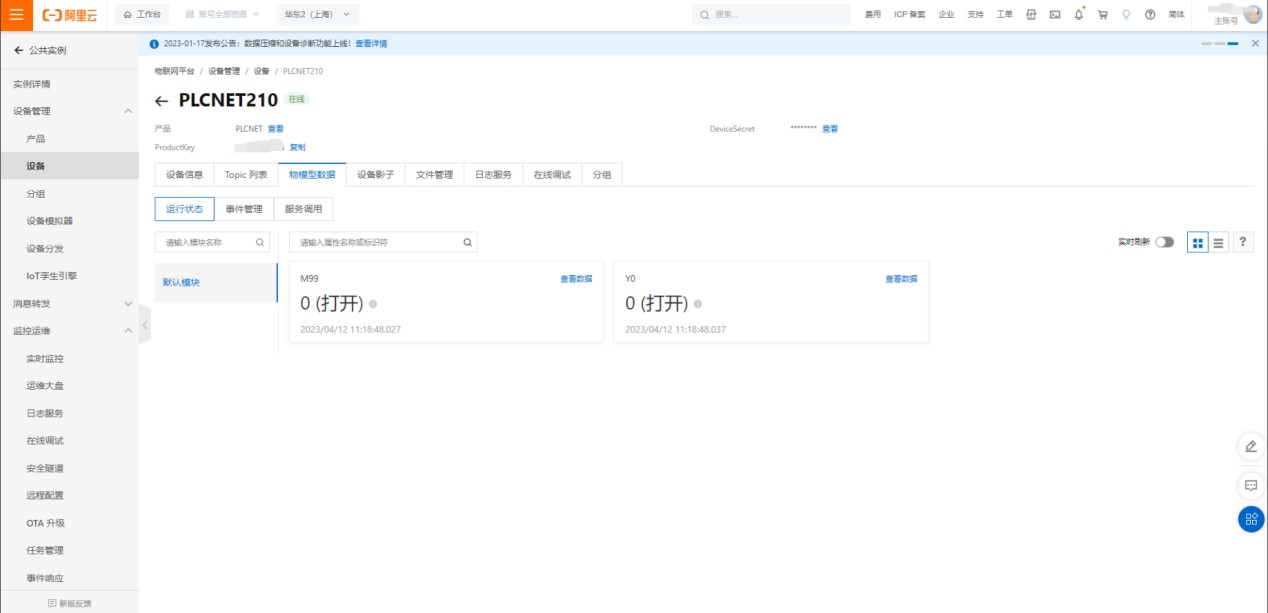
Task: Open the floating feedback chat icon
Action: [x=1251, y=485]
